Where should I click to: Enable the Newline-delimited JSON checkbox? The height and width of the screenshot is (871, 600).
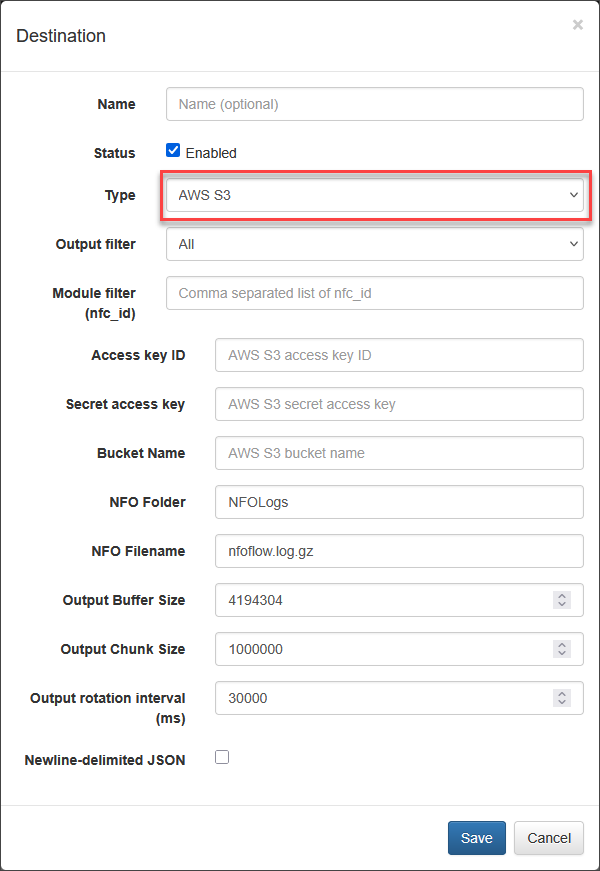coord(222,757)
